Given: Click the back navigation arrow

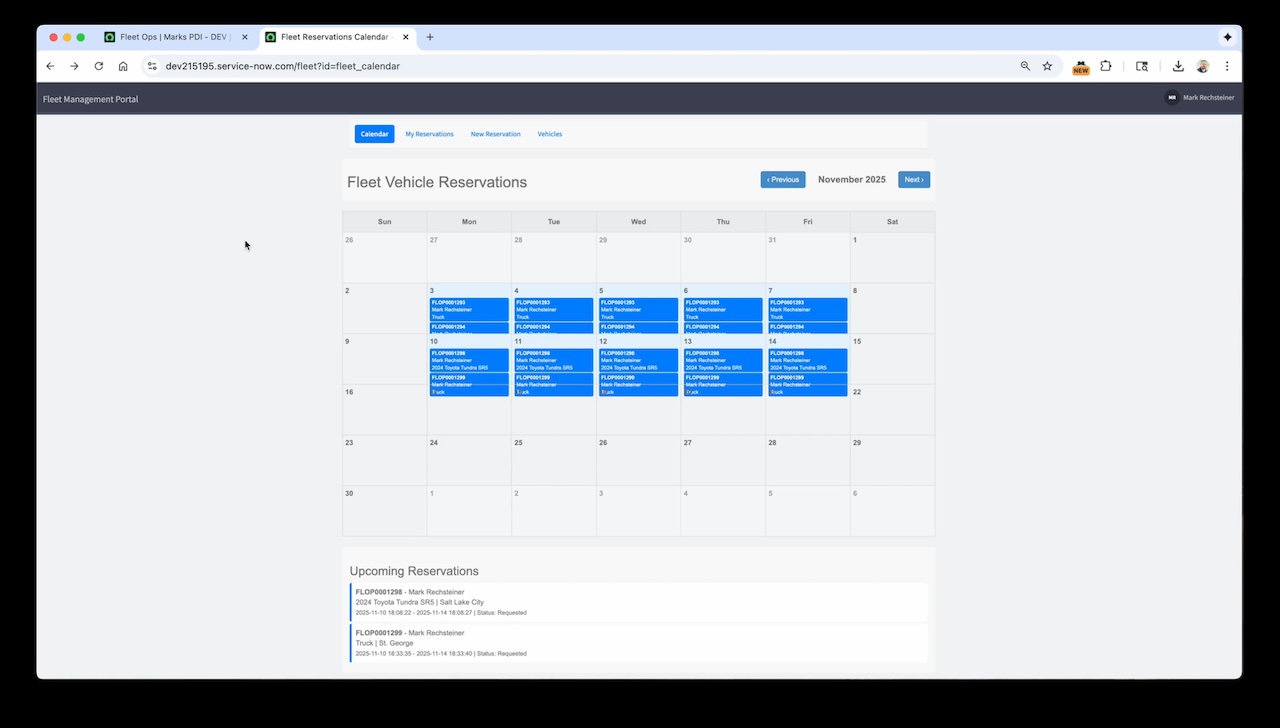Looking at the screenshot, I should [x=50, y=66].
